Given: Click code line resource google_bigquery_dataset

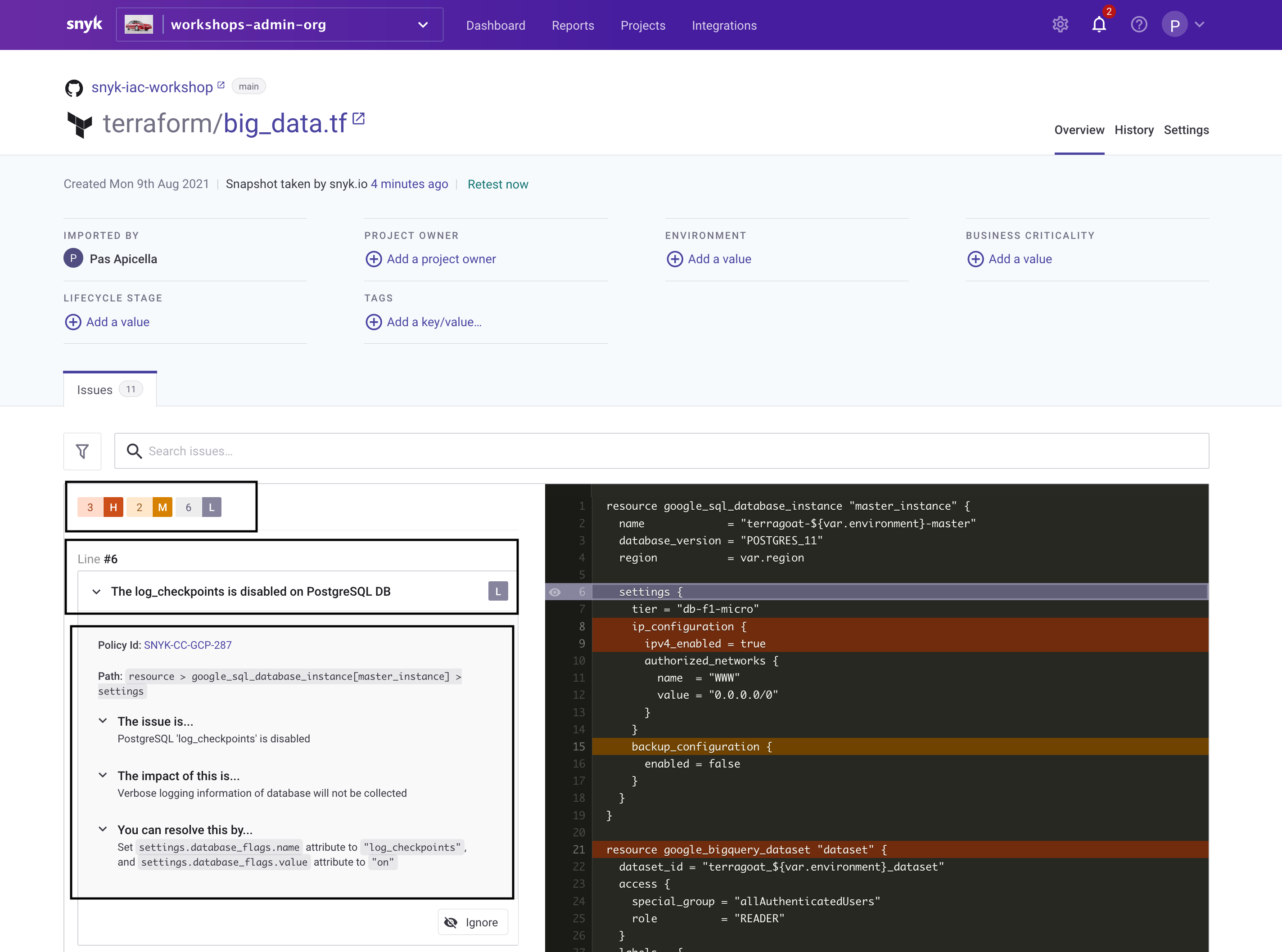Looking at the screenshot, I should coord(900,850).
